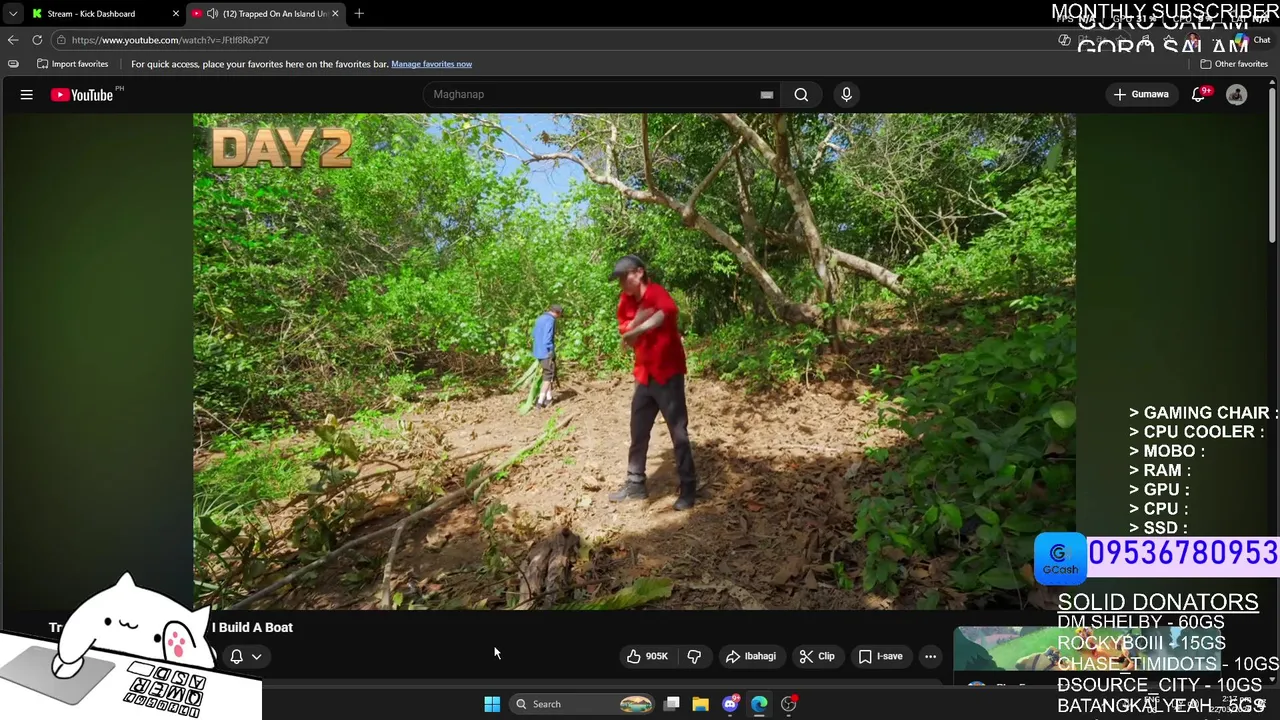Switch to Microsoft Edge on the taskbar
Image resolution: width=1280 pixels, height=720 pixels.
(x=759, y=704)
